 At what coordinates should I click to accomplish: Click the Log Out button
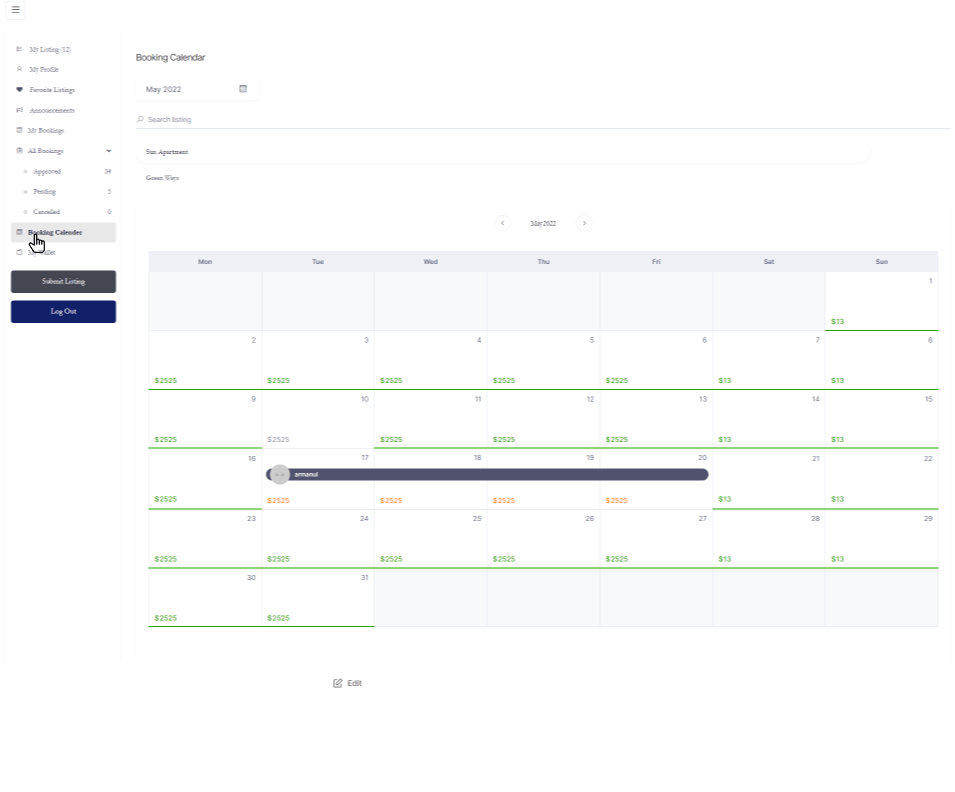pyautogui.click(x=63, y=312)
